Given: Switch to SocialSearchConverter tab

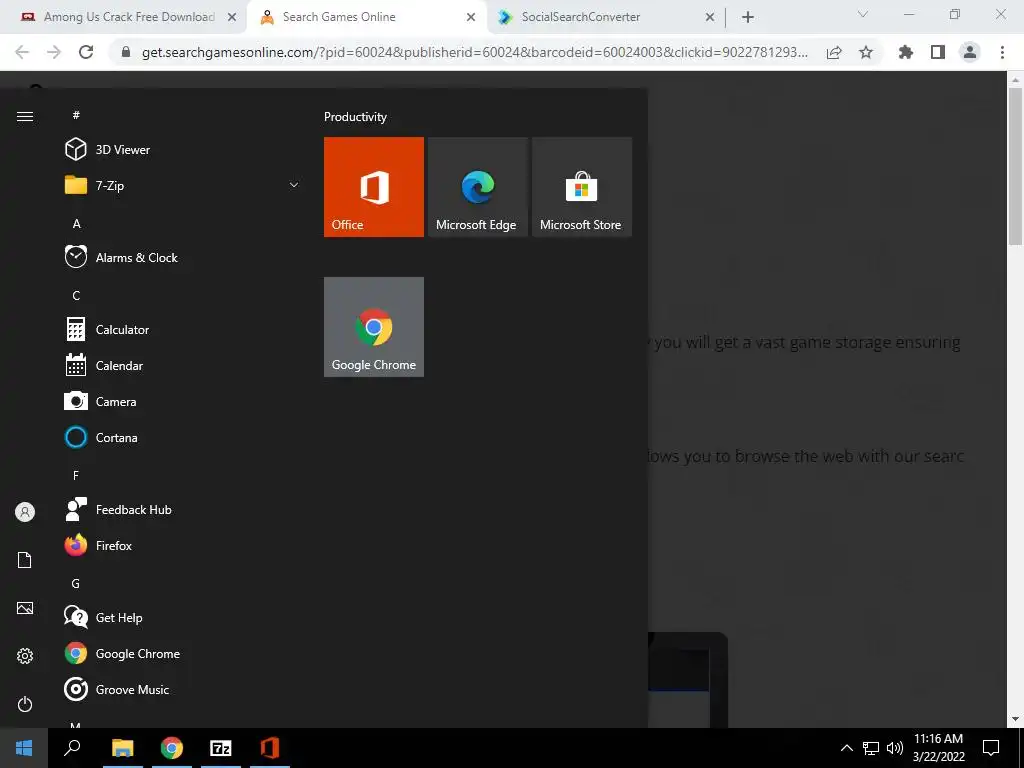Looking at the screenshot, I should click(581, 17).
